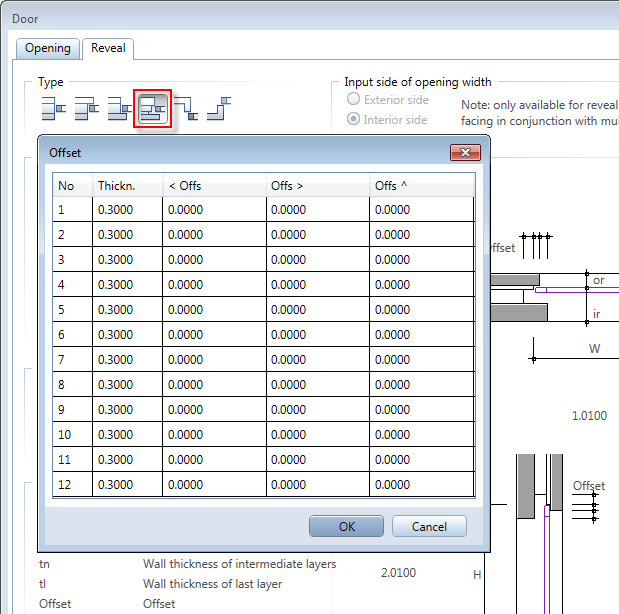
Task: Switch to the Opening tab
Action: 48,48
